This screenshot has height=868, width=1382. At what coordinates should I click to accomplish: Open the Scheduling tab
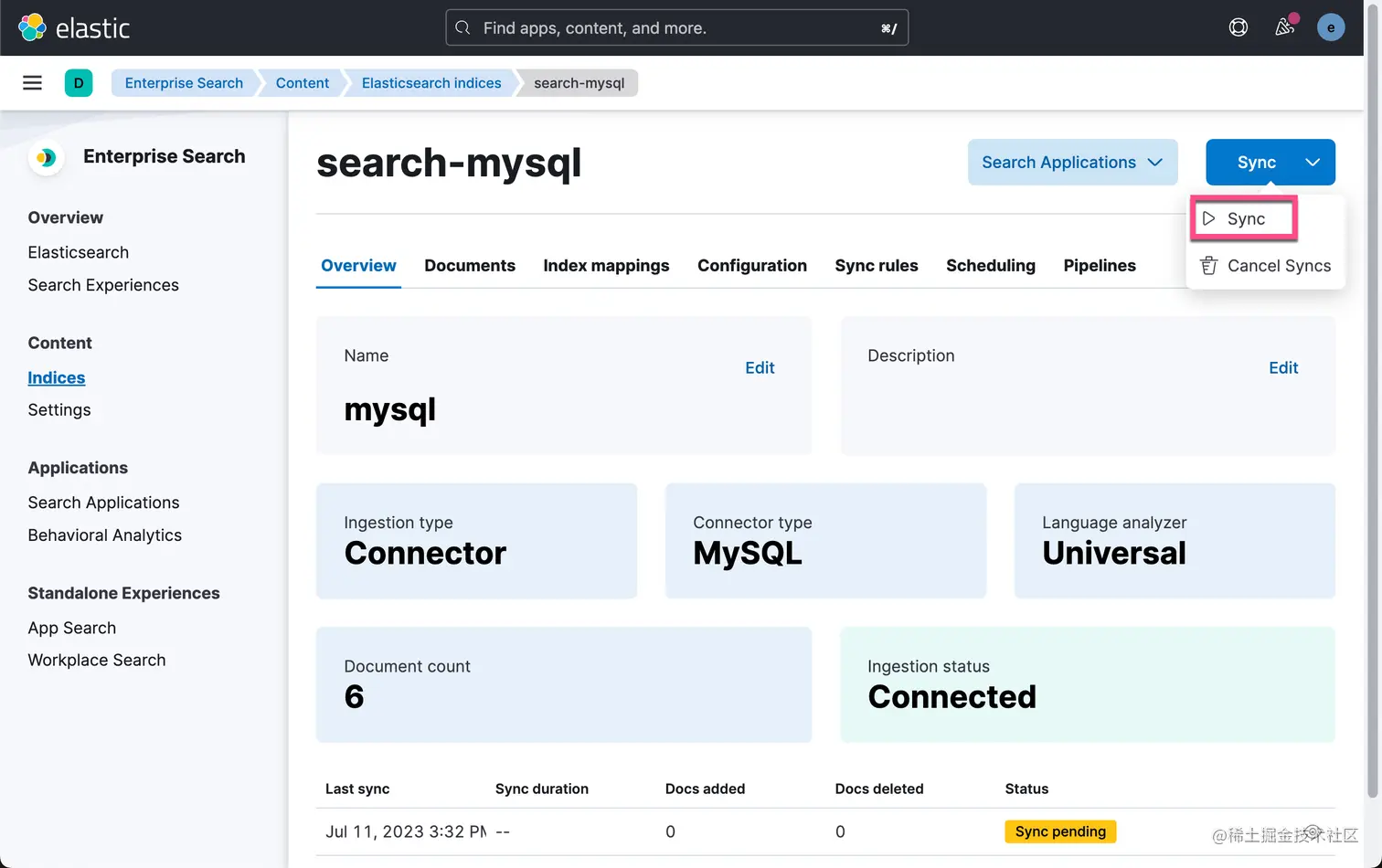click(991, 266)
